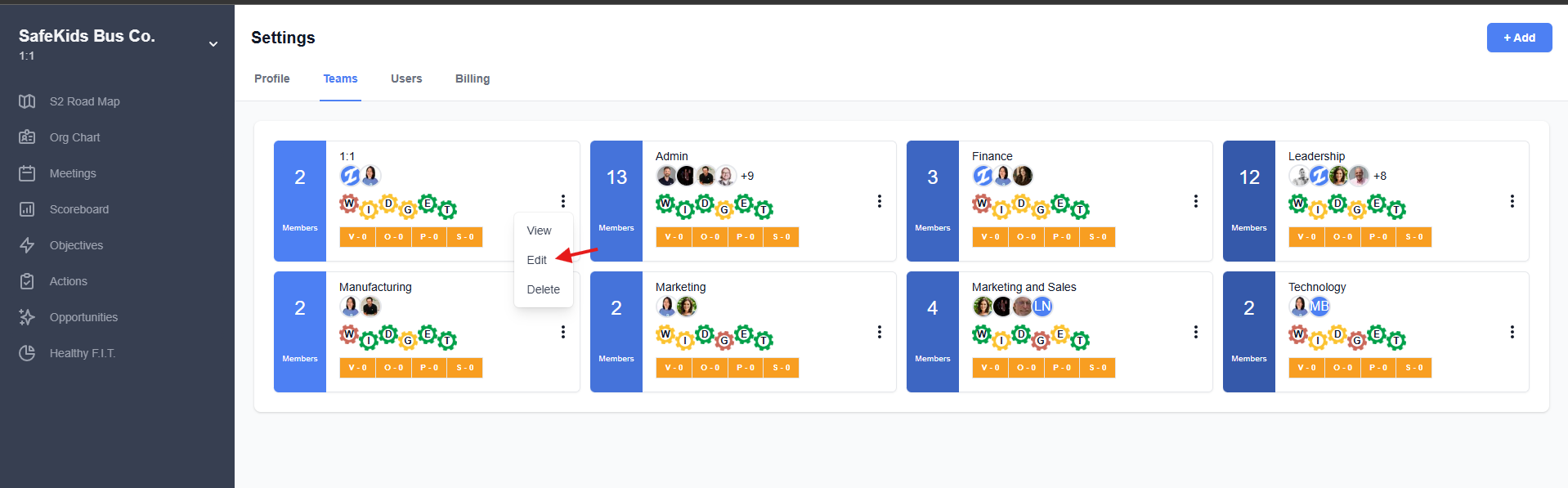Choose Edit from the context menu
The image size is (1568, 488).
coord(537,260)
